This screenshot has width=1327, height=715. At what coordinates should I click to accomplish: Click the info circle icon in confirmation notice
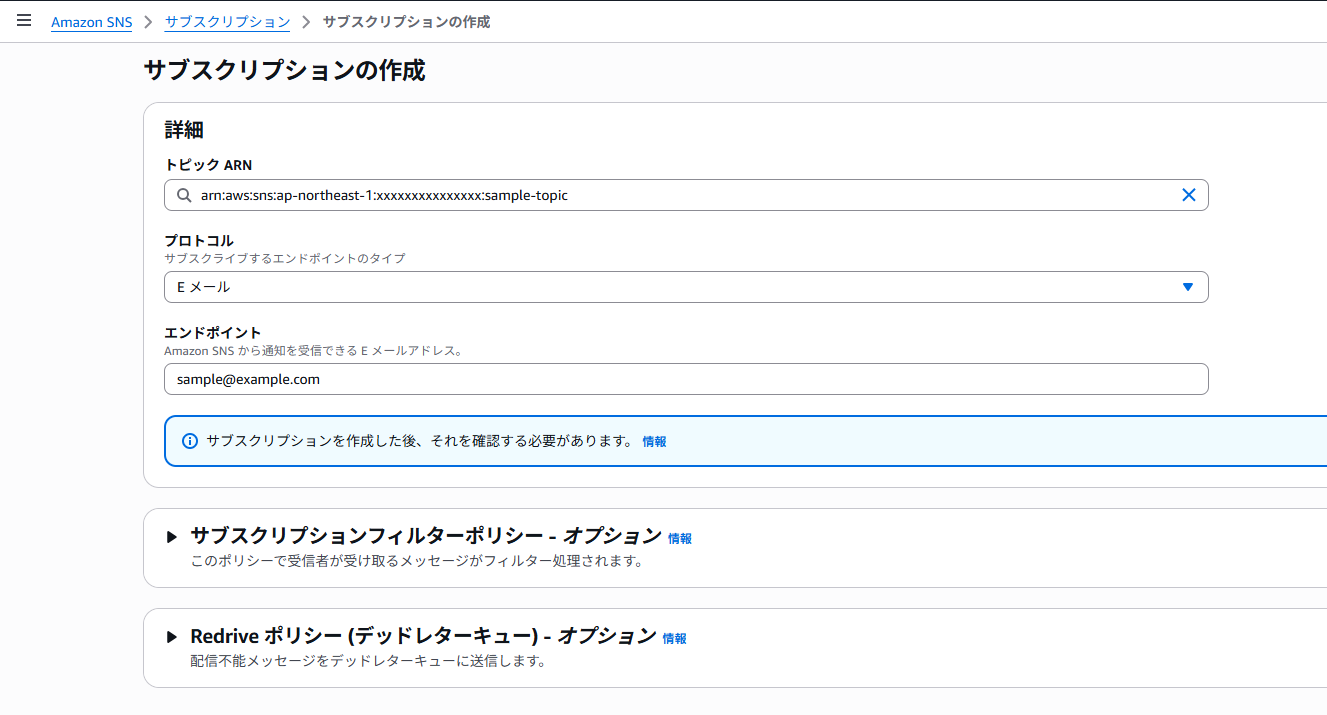(x=190, y=441)
